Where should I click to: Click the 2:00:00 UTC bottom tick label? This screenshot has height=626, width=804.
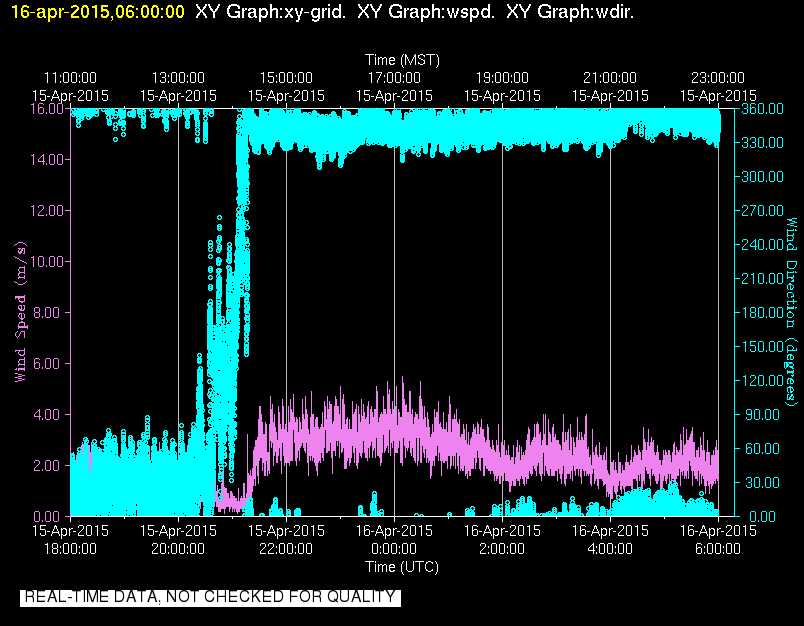coord(502,549)
